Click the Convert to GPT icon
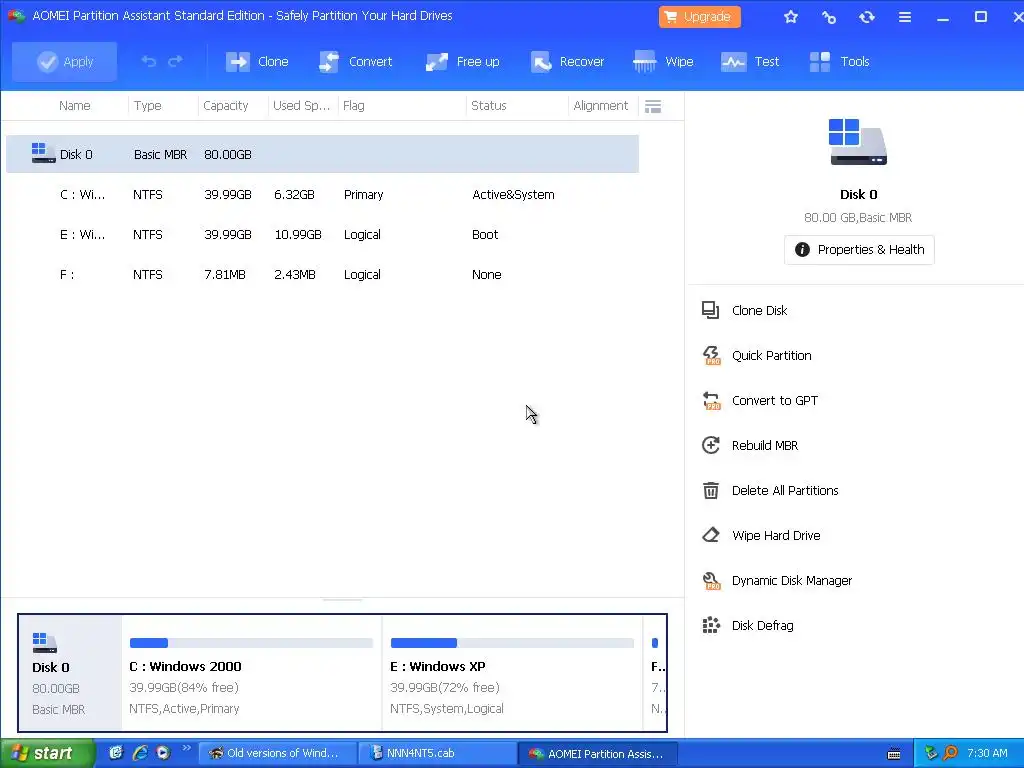Screen dimensions: 1024x768 [711, 400]
